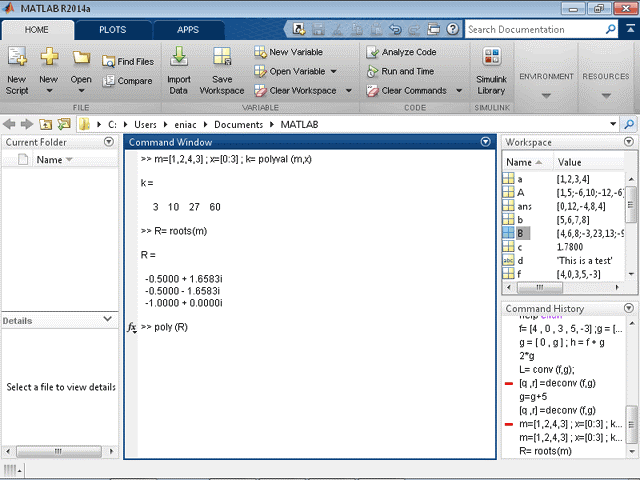Open Current Folder panel actions menu

pyautogui.click(x=109, y=142)
